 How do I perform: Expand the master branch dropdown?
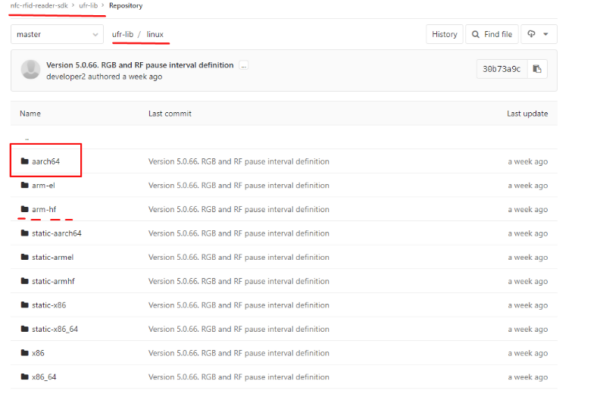[57, 34]
